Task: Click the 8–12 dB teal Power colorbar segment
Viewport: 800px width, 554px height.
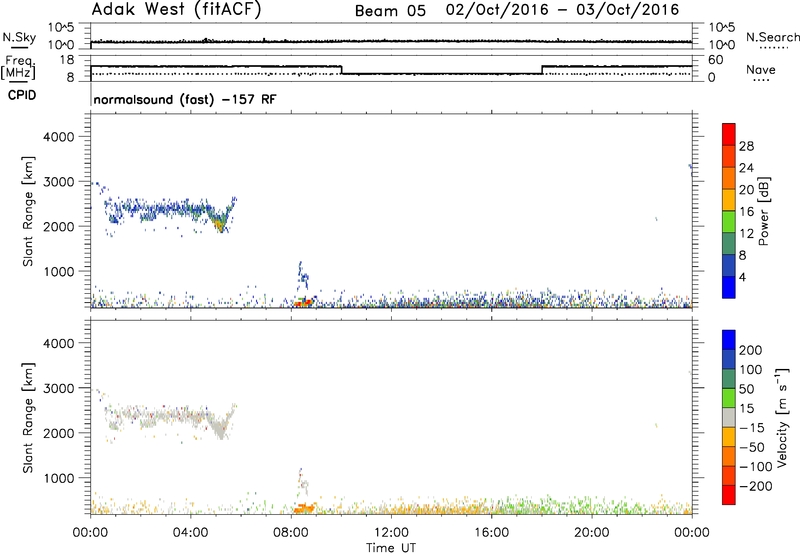Action: click(x=729, y=243)
